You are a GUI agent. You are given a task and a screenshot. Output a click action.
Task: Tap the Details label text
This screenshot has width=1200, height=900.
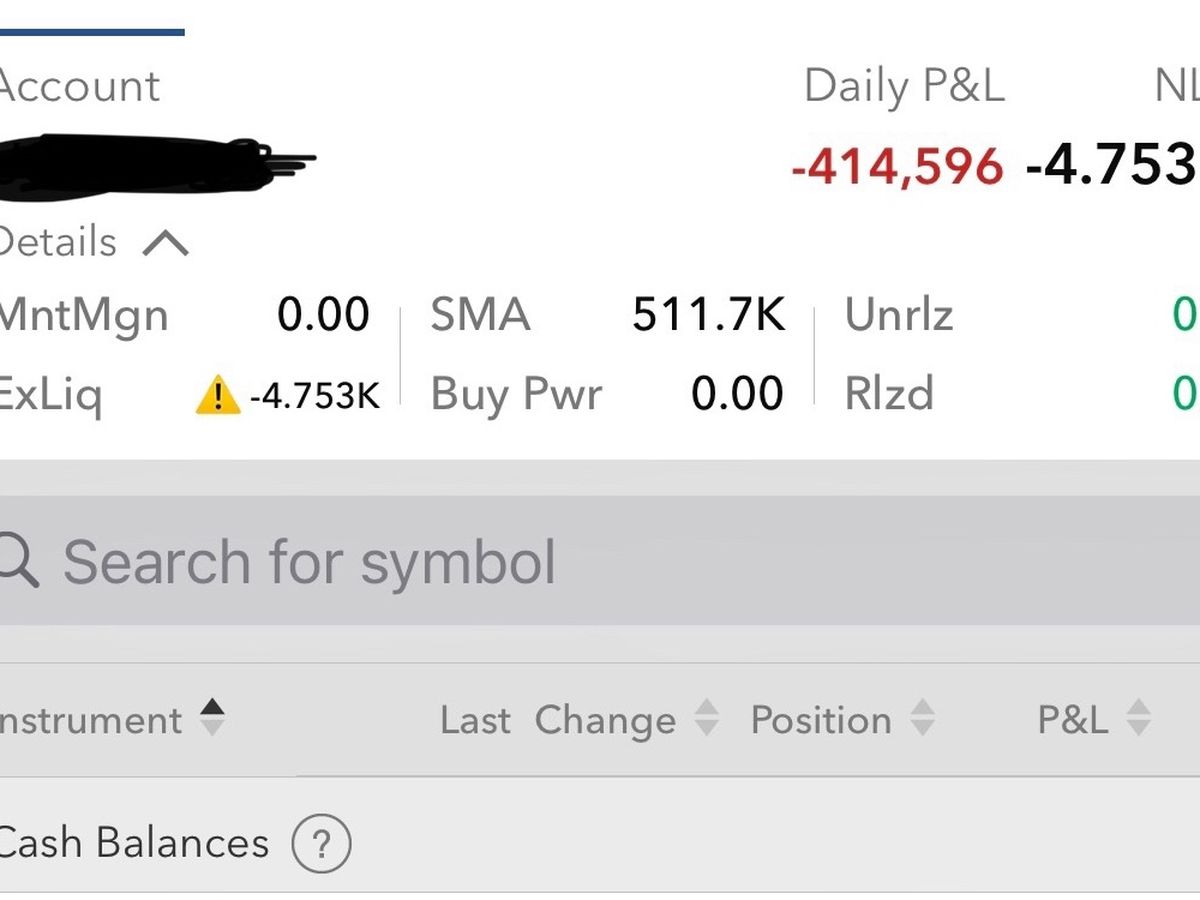pos(57,243)
